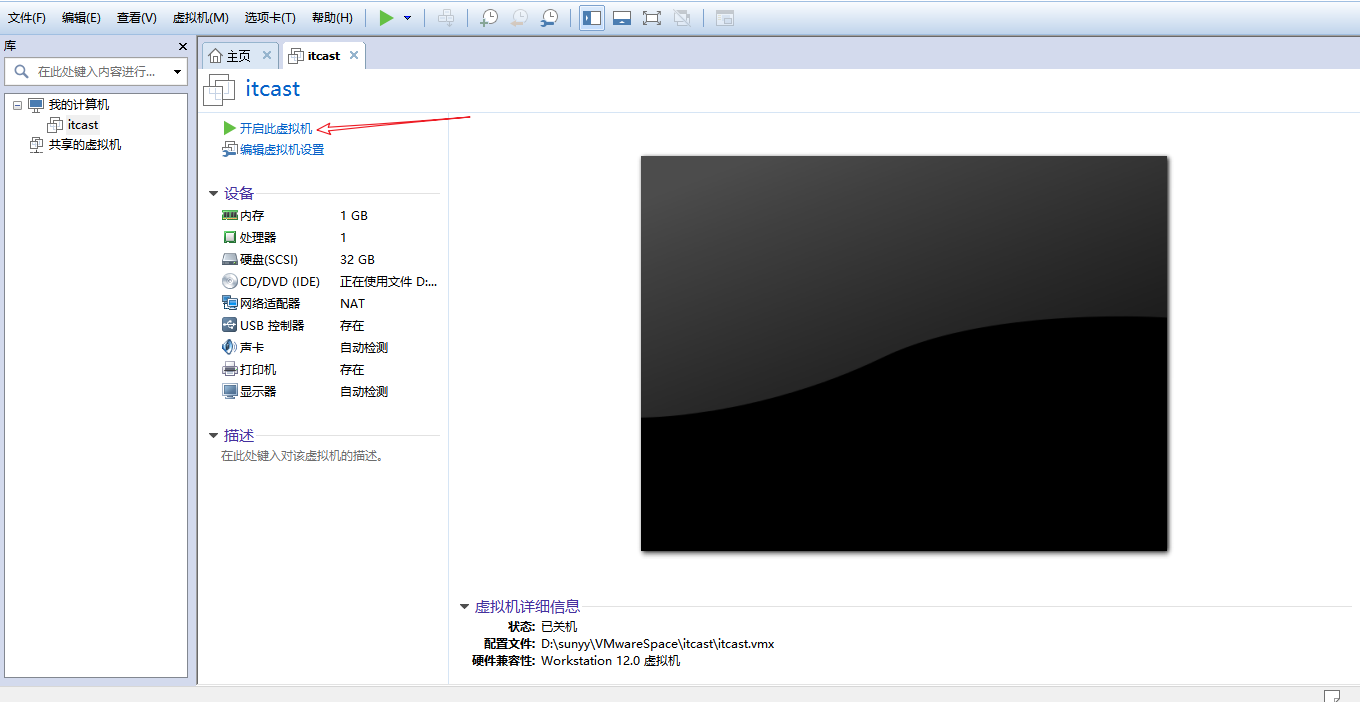
Task: Open the CD/DVD (IDE) device entry
Action: [x=279, y=282]
